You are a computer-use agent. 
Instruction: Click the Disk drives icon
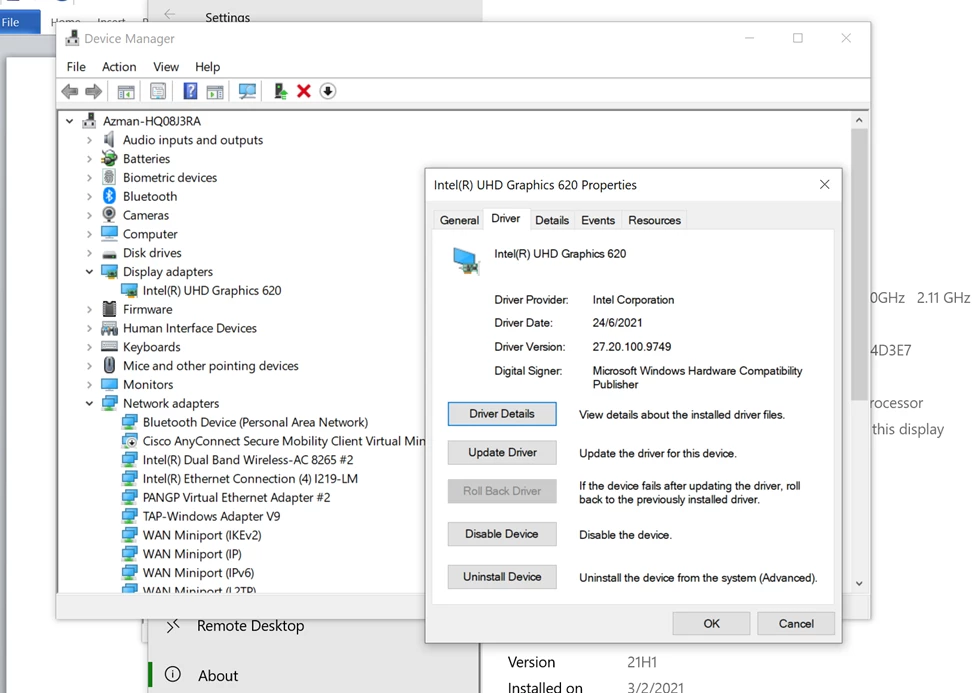[109, 254]
